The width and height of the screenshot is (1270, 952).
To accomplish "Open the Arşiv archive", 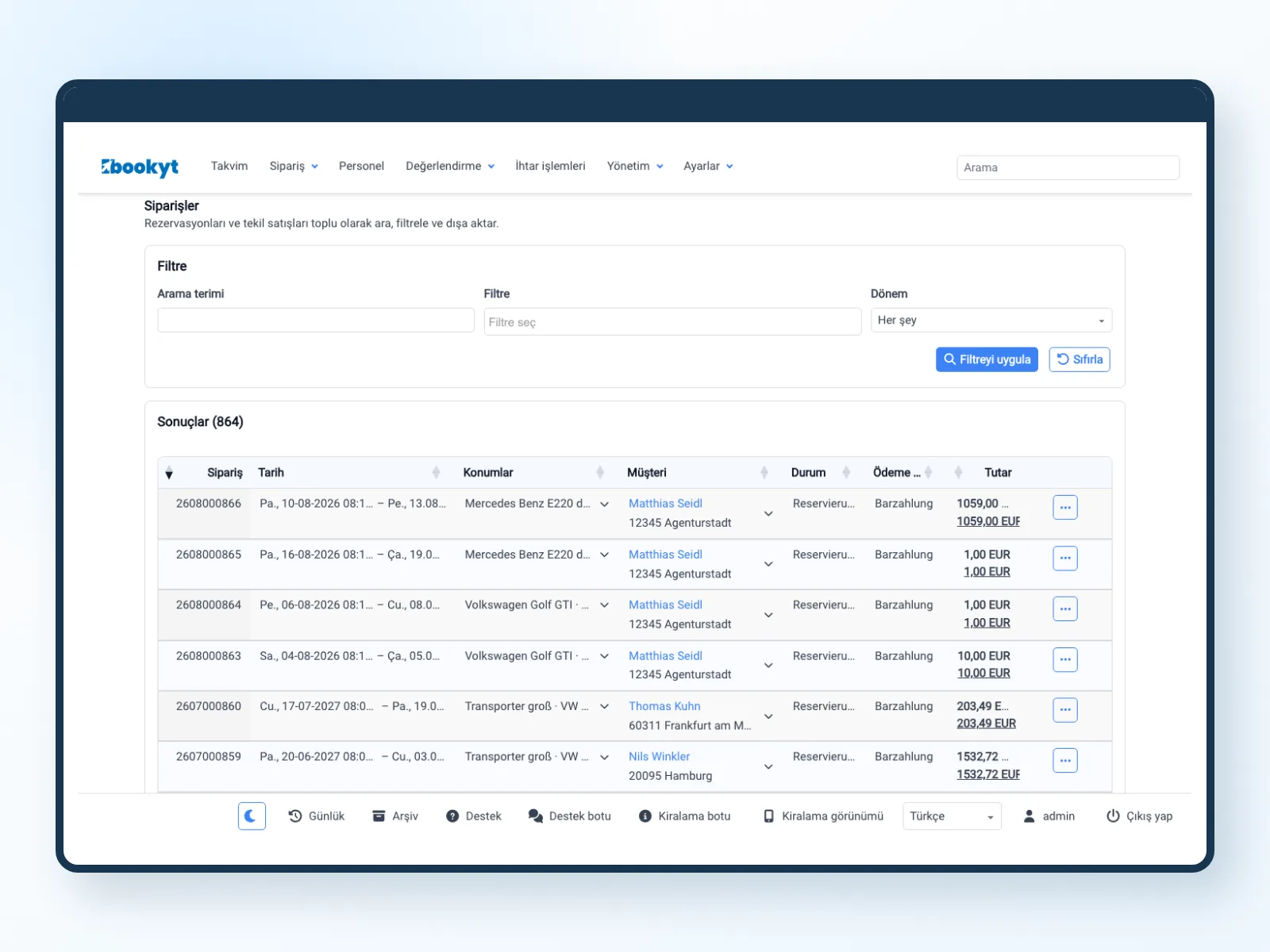I will pos(394,816).
